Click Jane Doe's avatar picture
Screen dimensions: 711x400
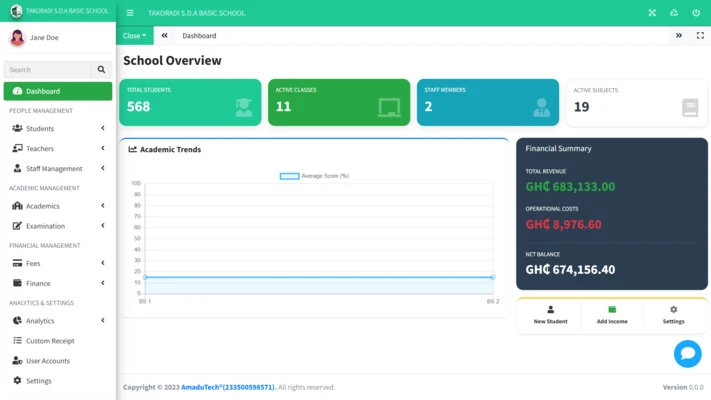coord(17,37)
